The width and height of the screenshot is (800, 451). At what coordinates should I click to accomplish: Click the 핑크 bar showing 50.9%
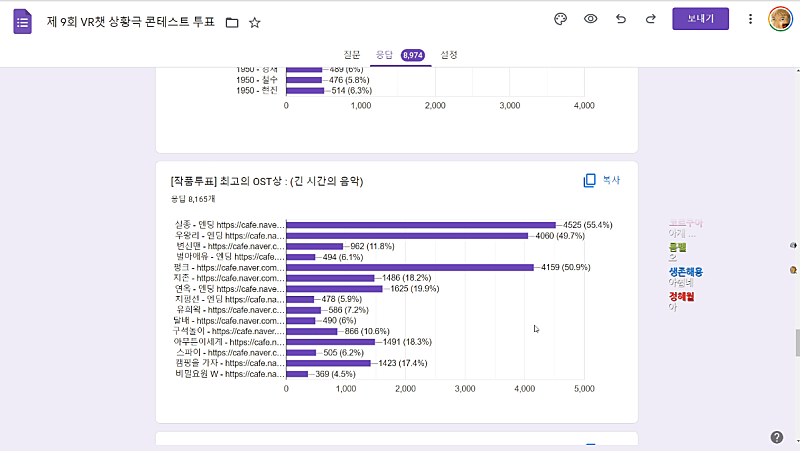[410, 267]
